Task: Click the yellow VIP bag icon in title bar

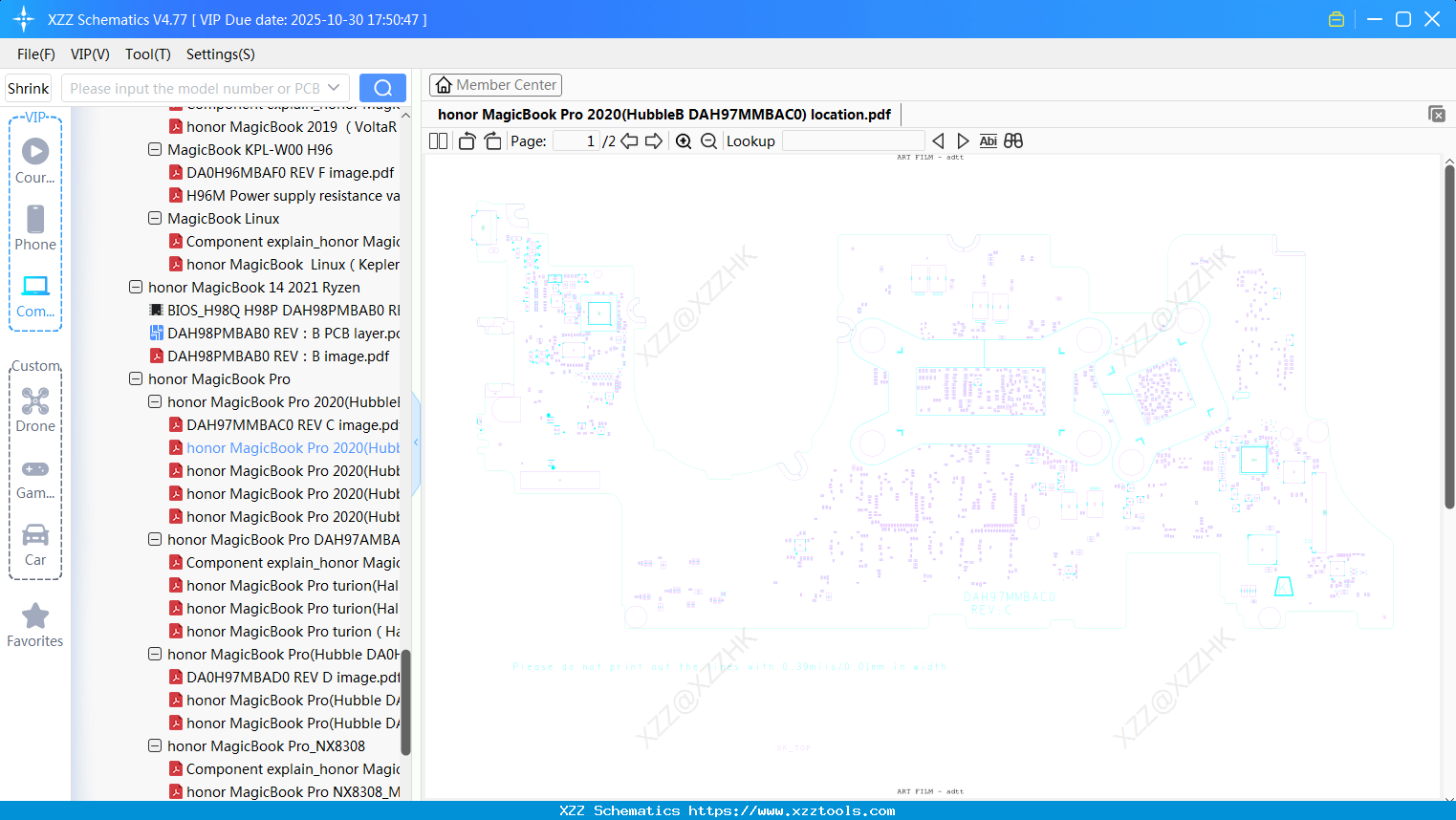Action: [x=1336, y=19]
